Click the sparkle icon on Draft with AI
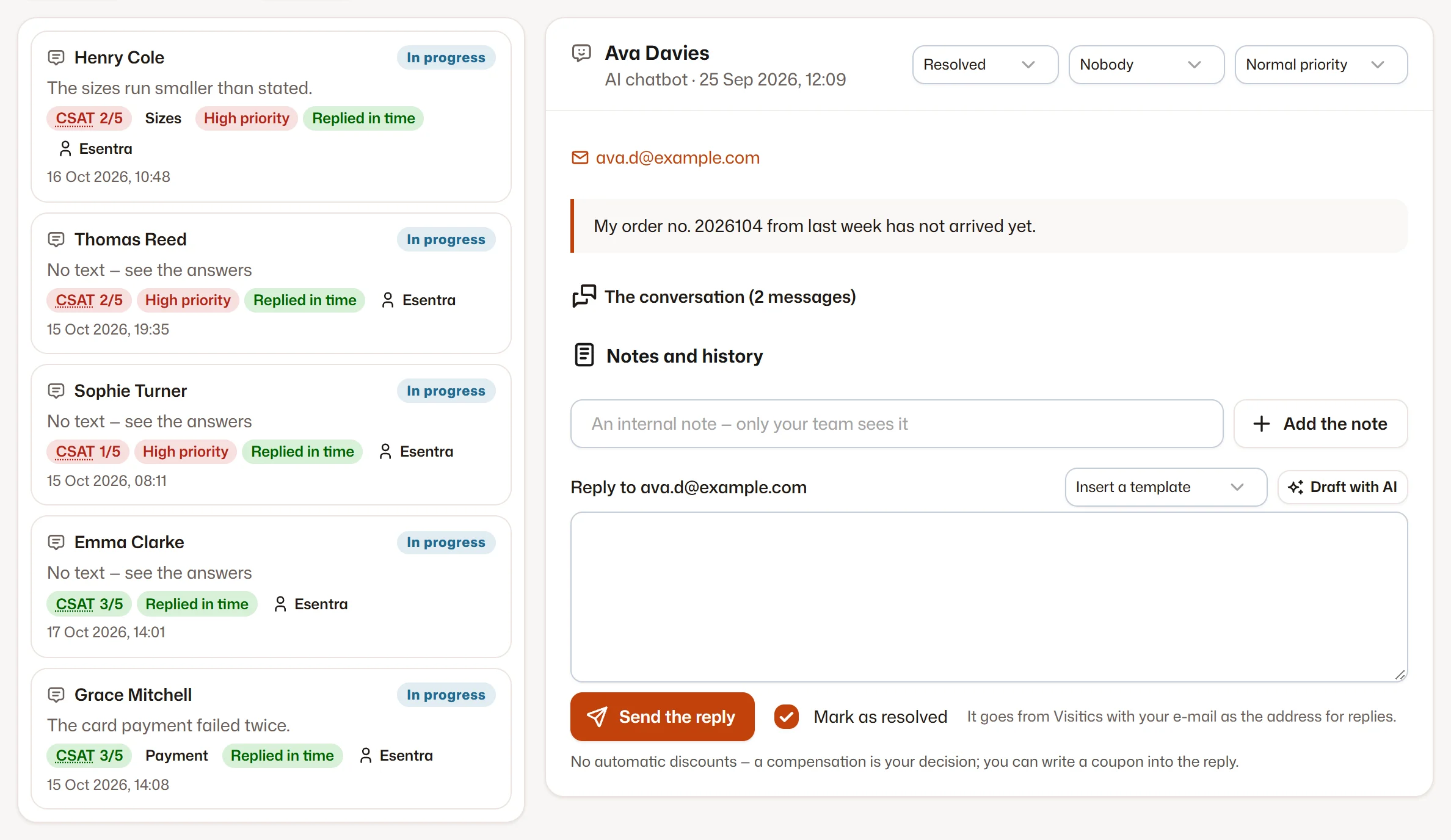 click(x=1296, y=487)
